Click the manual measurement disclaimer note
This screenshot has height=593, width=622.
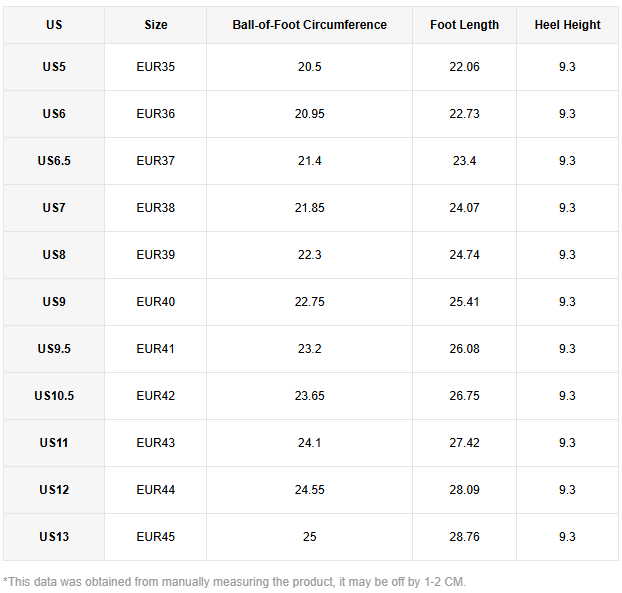(x=234, y=581)
